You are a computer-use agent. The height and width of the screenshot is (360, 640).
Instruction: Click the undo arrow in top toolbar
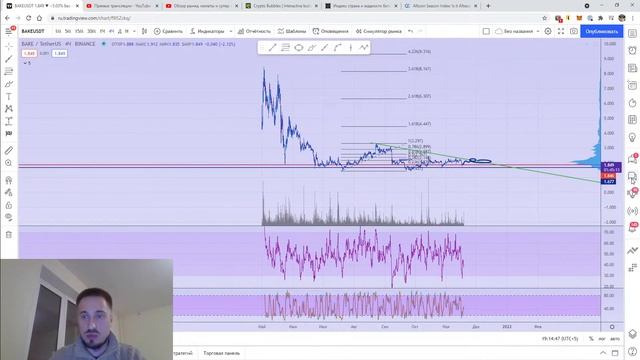click(x=410, y=31)
